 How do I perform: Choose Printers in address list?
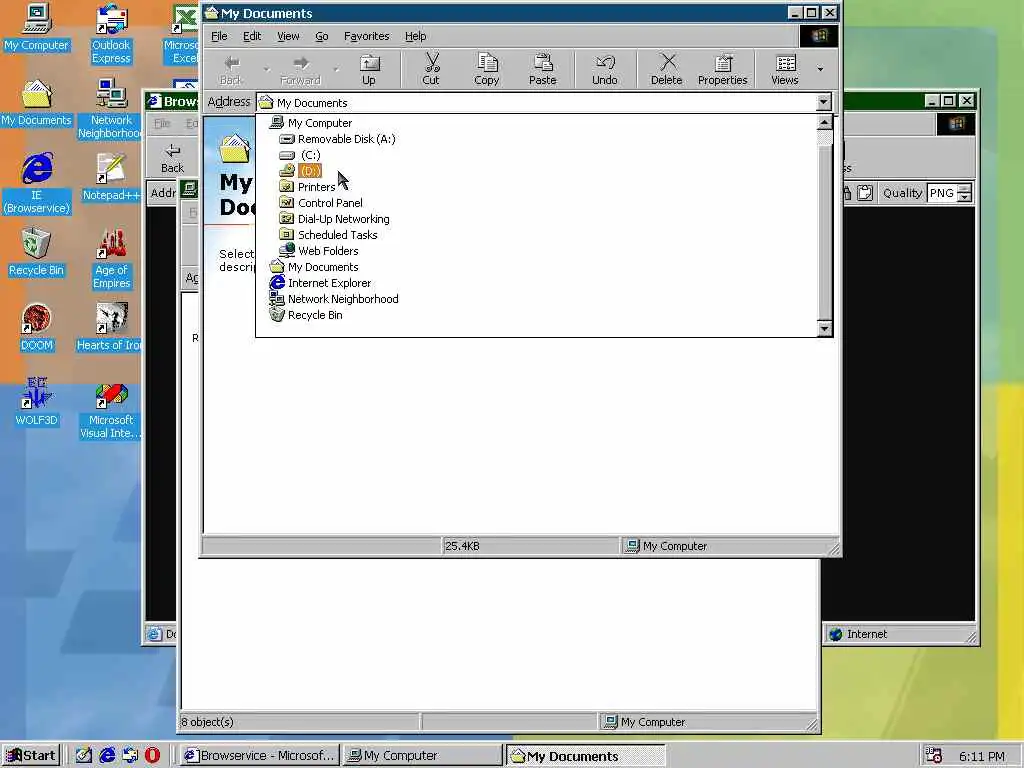pos(316,187)
